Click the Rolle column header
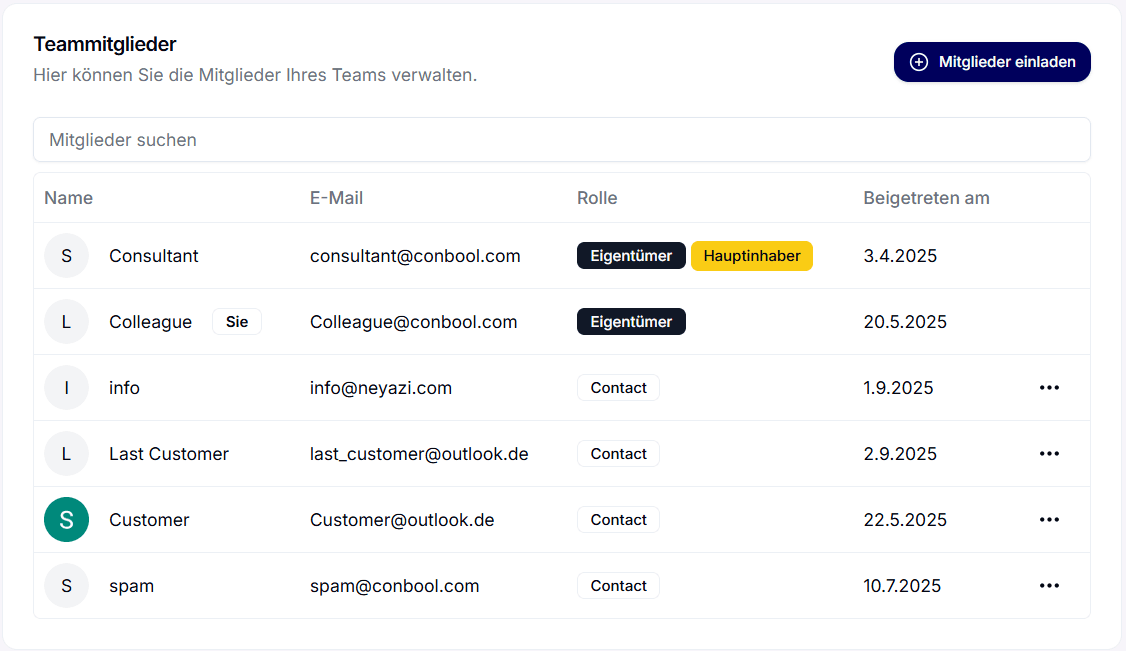Image resolution: width=1126 pixels, height=651 pixels. [597, 198]
